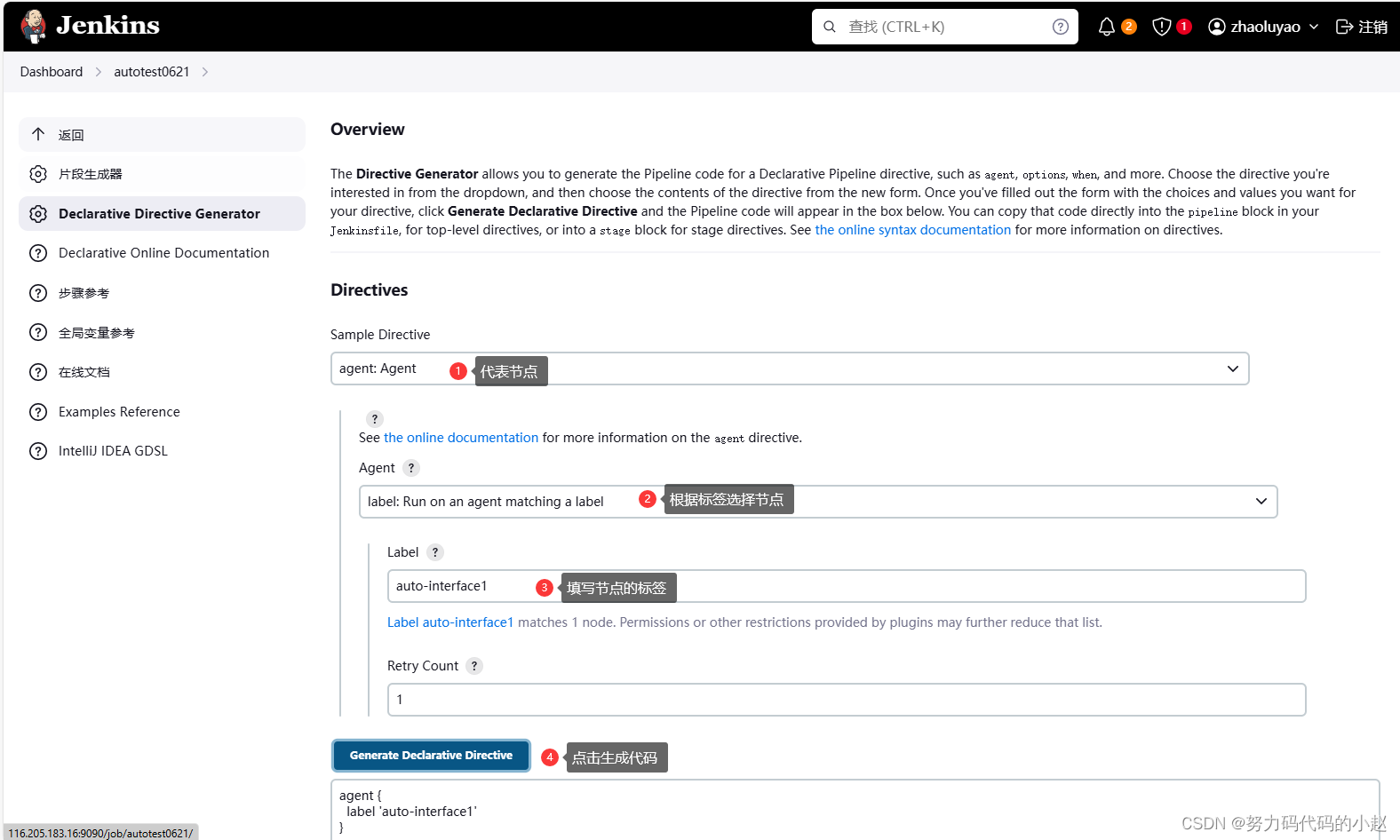Expand the Dashboard breadcrumb chevron

(99, 72)
